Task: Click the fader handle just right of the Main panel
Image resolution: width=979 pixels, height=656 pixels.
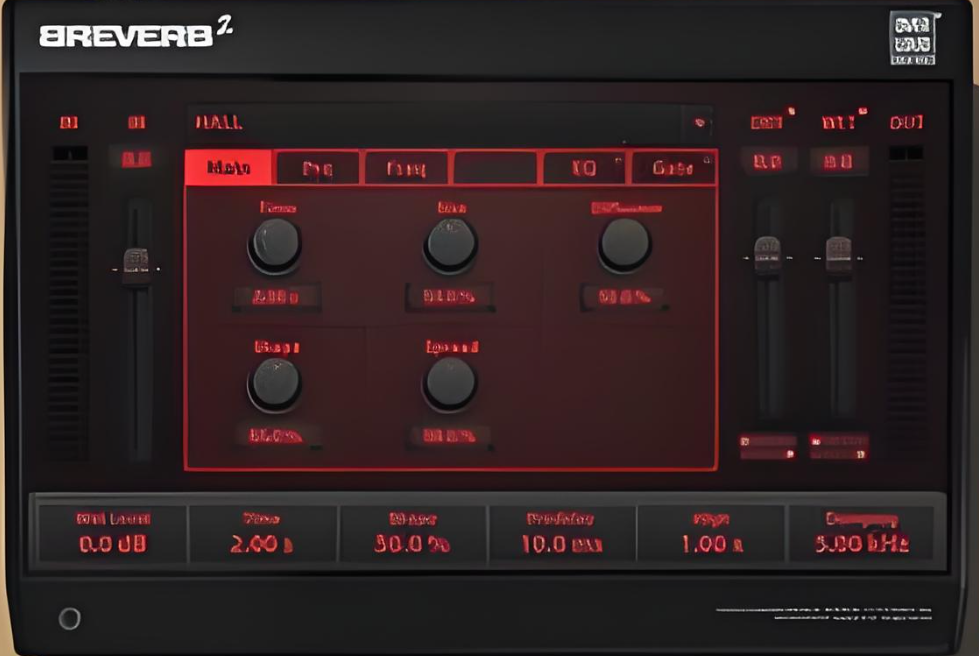Action: point(767,255)
